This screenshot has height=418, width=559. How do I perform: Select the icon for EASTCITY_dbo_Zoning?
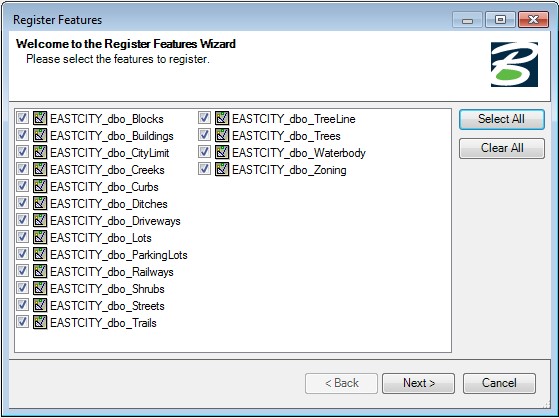(222, 169)
